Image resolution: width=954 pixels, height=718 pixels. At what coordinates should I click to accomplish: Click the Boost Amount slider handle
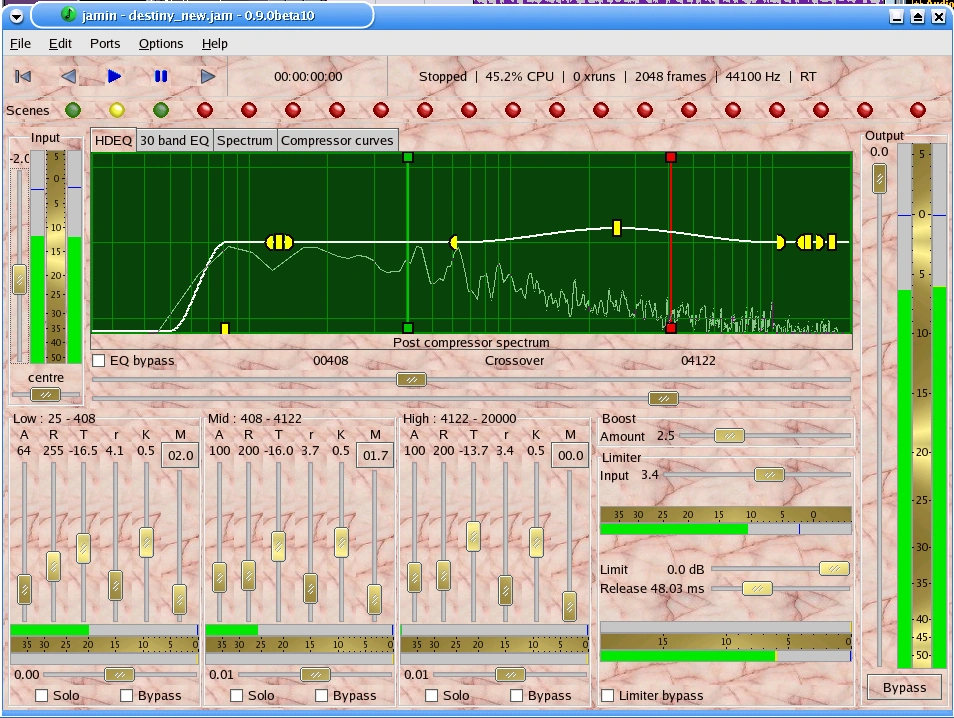[x=729, y=436]
